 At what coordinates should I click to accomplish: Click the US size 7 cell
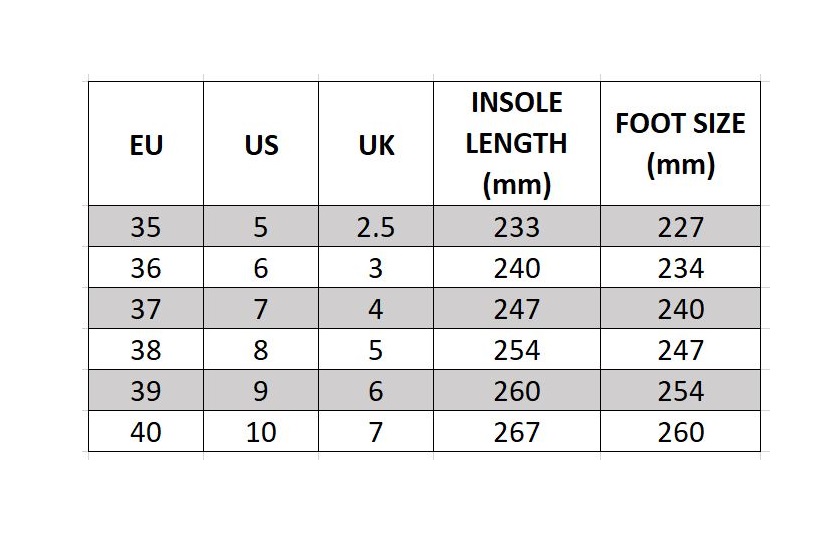261,308
